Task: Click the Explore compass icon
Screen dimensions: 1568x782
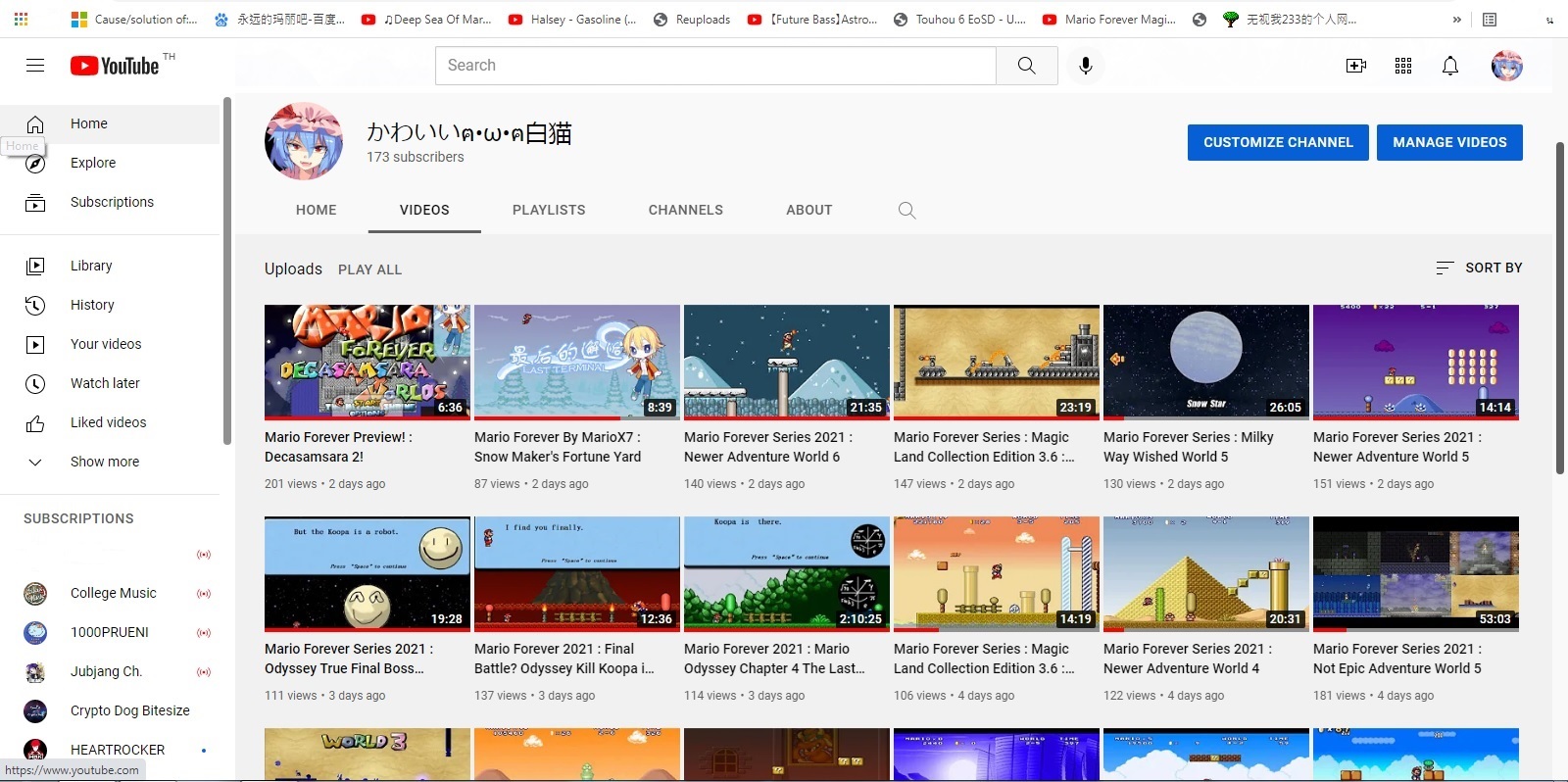Action: pos(35,164)
